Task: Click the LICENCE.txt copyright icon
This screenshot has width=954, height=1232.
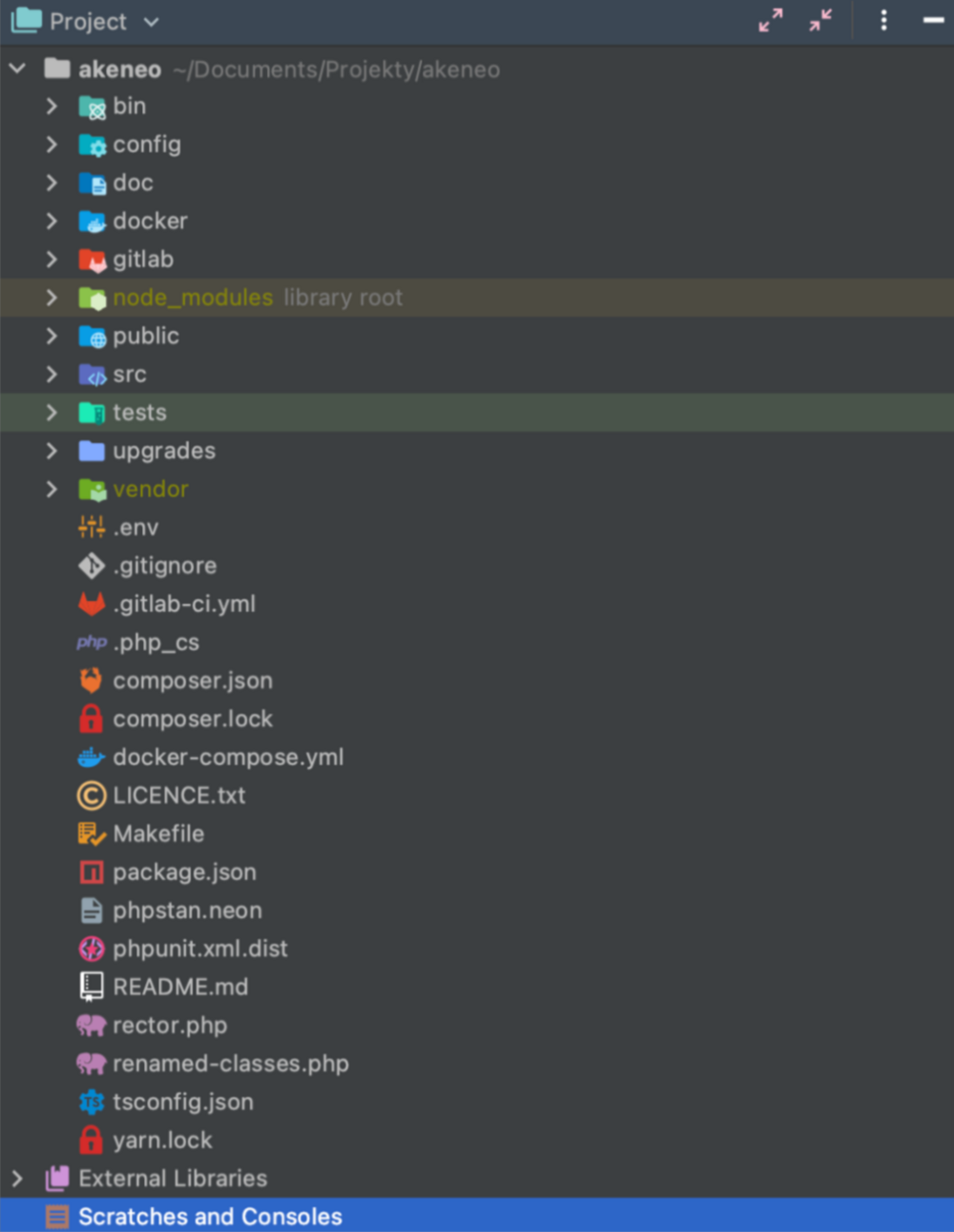Action: click(91, 796)
